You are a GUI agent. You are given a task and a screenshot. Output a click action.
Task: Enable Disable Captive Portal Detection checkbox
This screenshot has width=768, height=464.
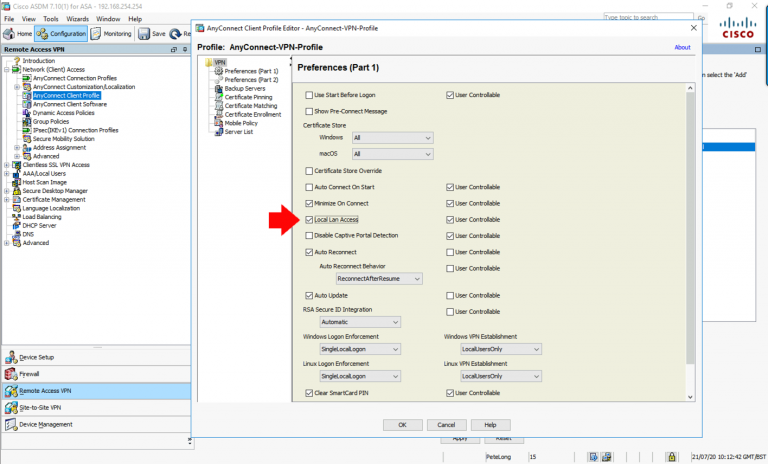click(309, 236)
